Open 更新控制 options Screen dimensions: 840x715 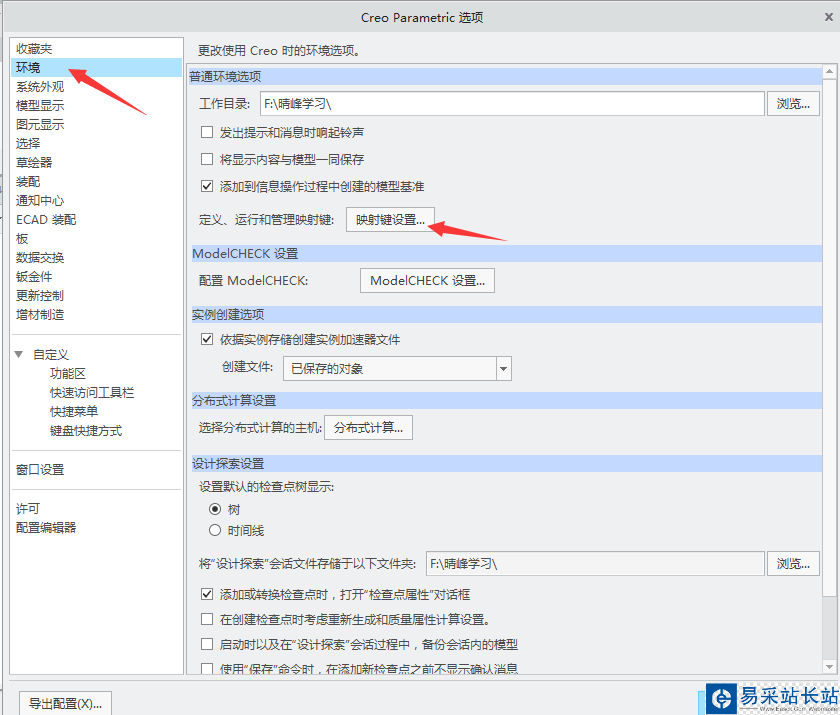tap(40, 296)
